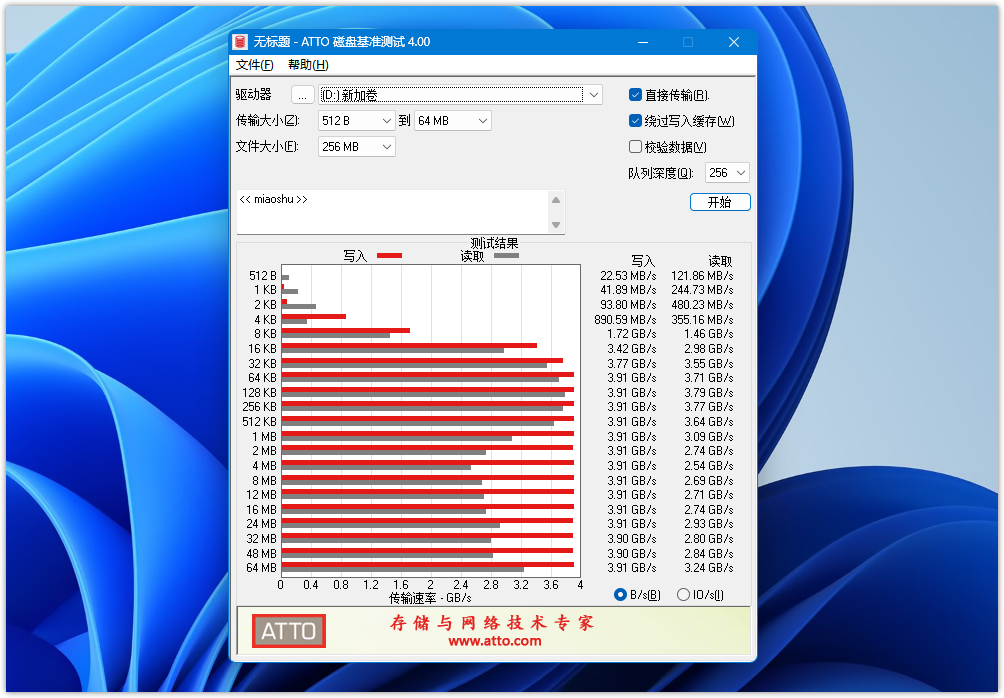This screenshot has width=1004, height=698.
Task: Click the 开始 button to start test
Action: (720, 202)
